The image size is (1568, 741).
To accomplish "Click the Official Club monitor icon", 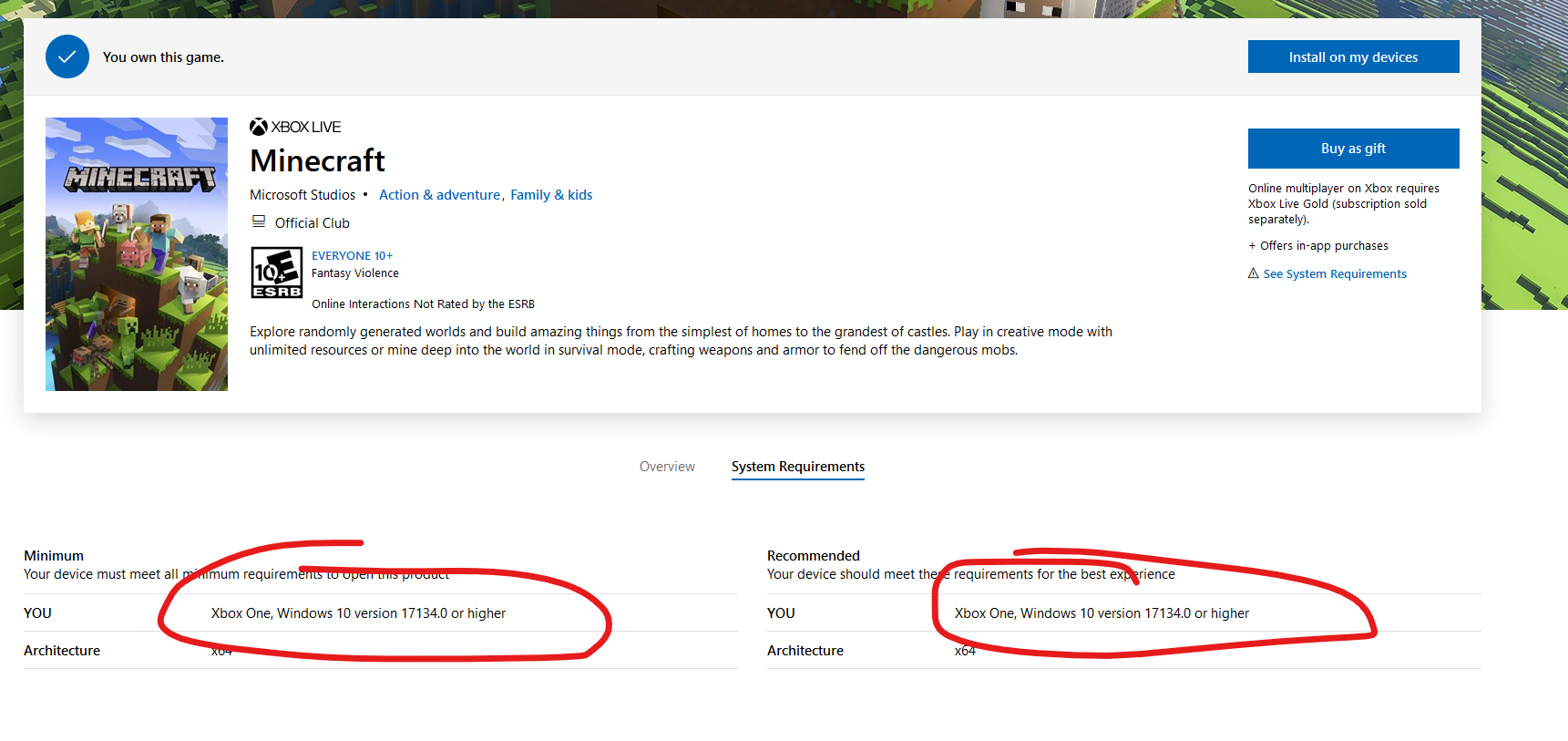I will [x=259, y=221].
